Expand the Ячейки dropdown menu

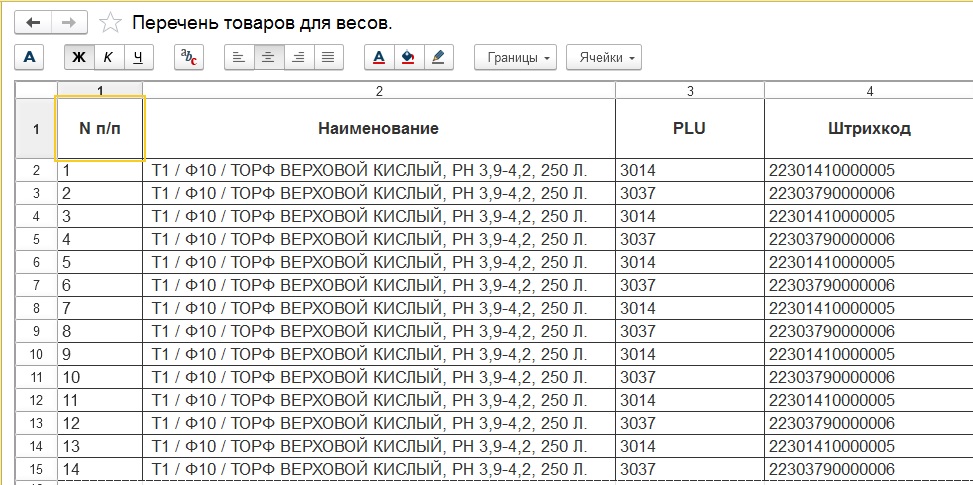[604, 58]
